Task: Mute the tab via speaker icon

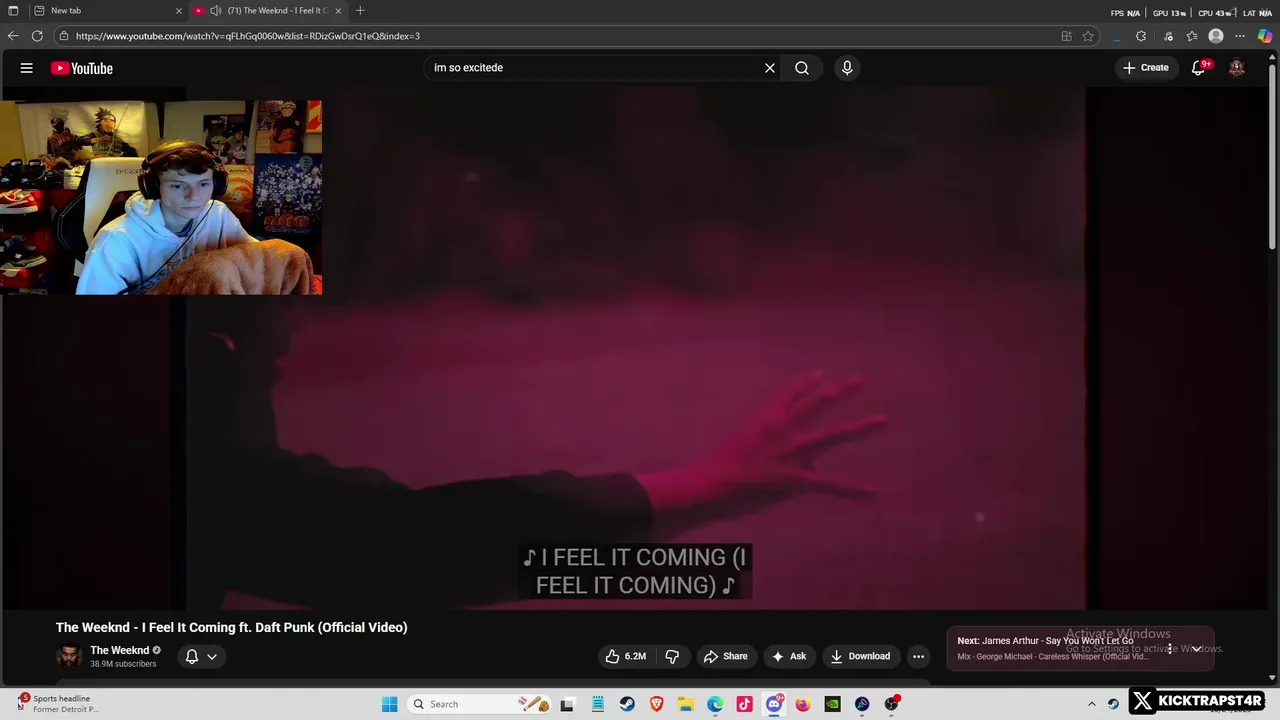Action: (x=215, y=10)
